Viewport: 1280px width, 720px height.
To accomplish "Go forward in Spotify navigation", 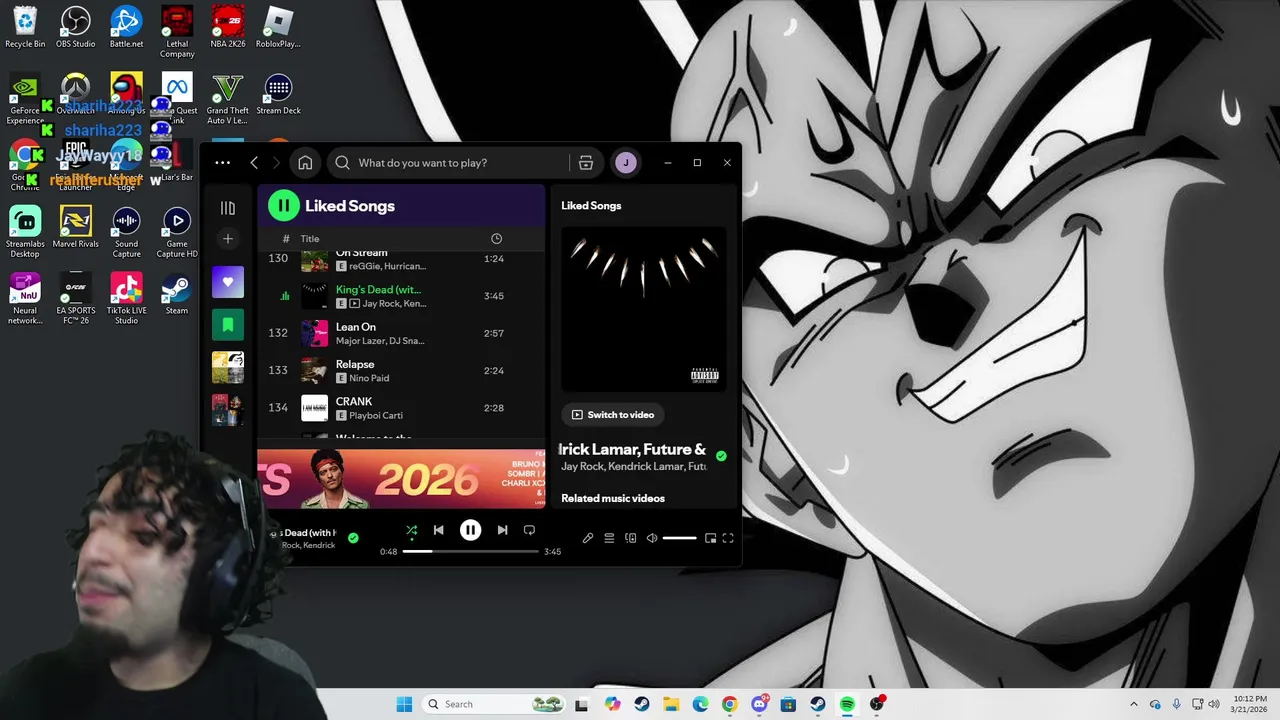I will click(x=277, y=163).
